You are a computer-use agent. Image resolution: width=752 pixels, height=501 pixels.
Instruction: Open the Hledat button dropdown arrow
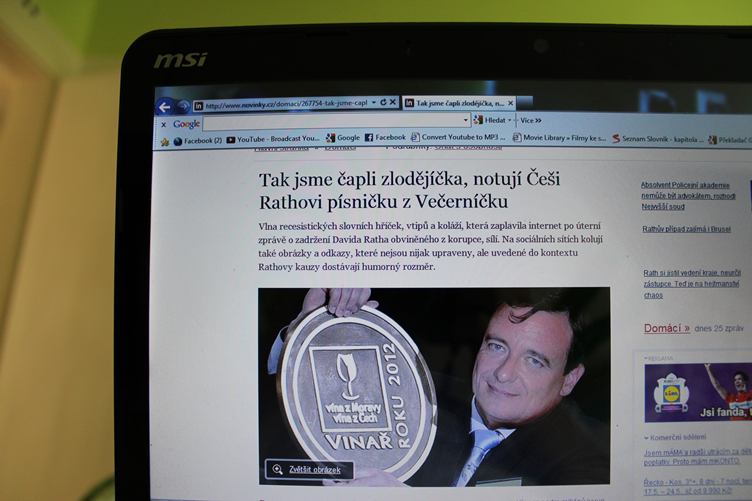tap(509, 120)
